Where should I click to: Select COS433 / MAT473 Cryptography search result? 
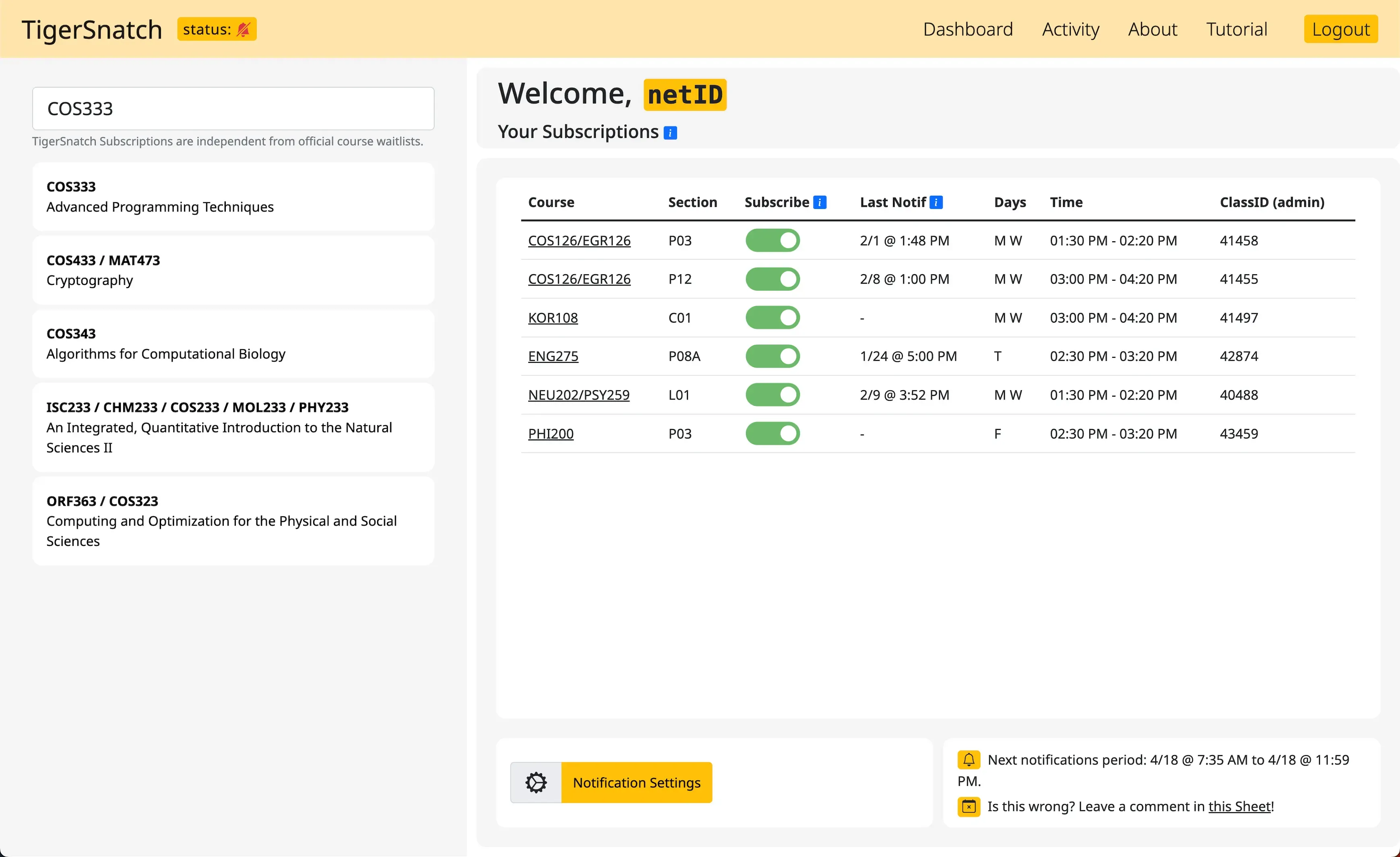(x=233, y=271)
